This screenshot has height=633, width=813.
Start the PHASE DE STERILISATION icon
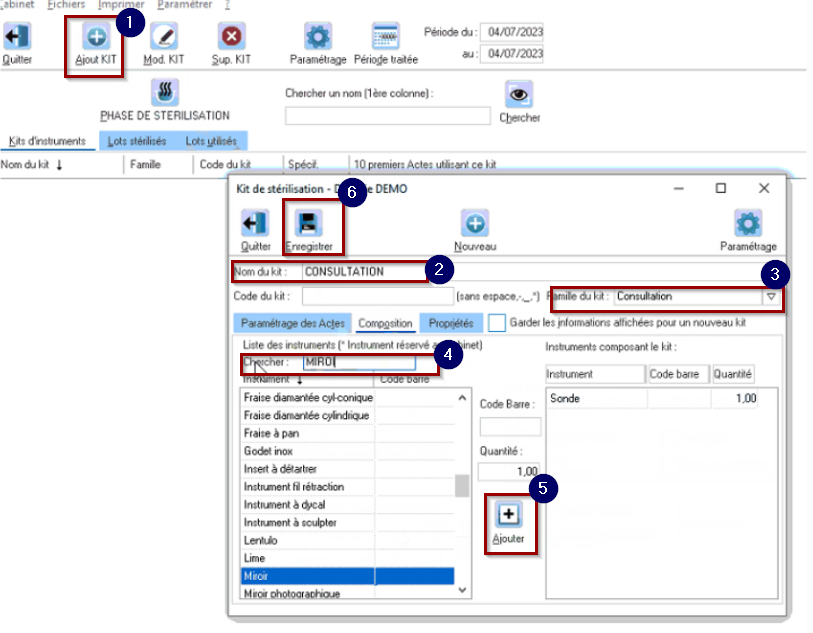[165, 92]
